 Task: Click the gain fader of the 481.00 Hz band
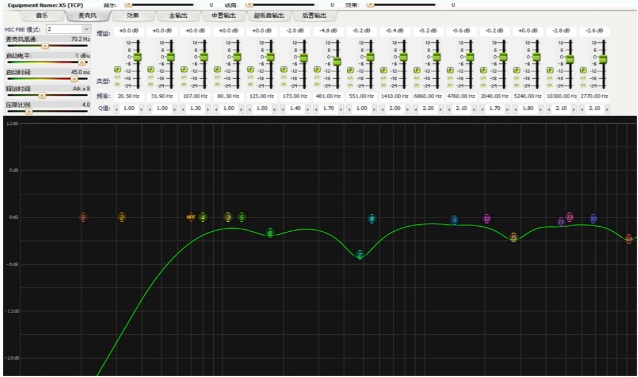point(337,61)
